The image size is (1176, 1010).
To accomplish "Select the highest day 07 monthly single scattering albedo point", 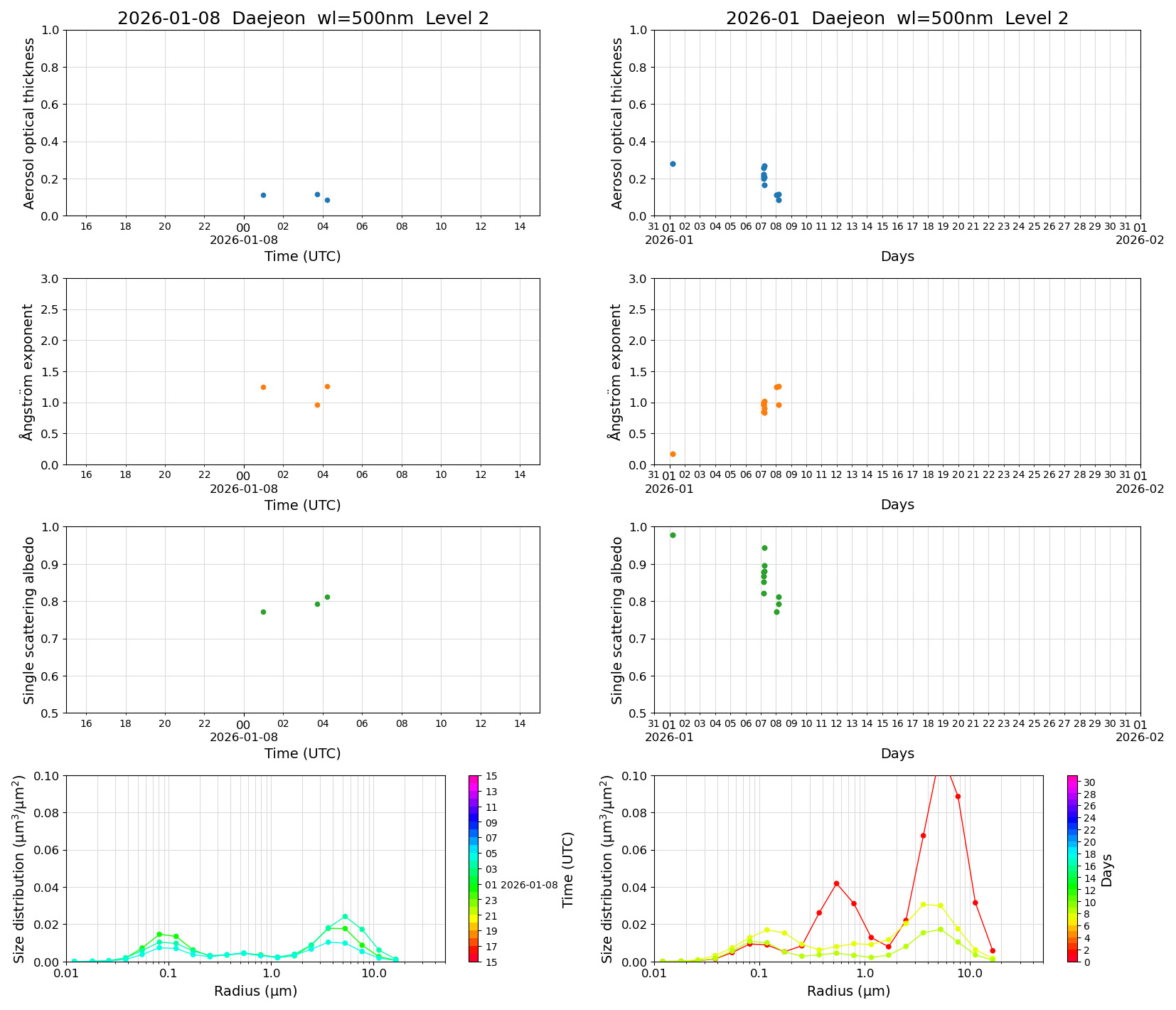I will tap(764, 548).
